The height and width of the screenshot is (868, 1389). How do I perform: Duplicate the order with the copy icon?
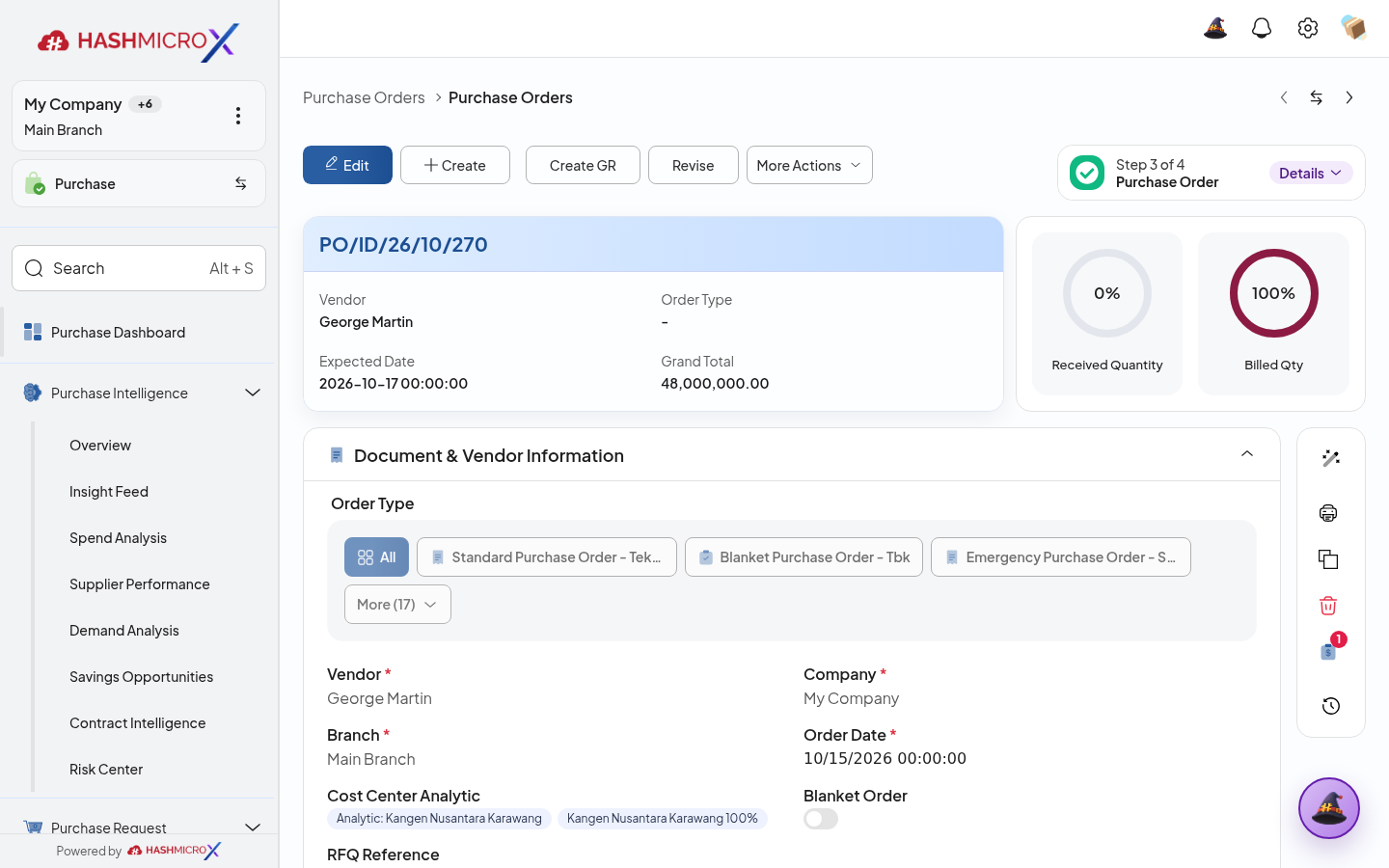pyautogui.click(x=1328, y=559)
